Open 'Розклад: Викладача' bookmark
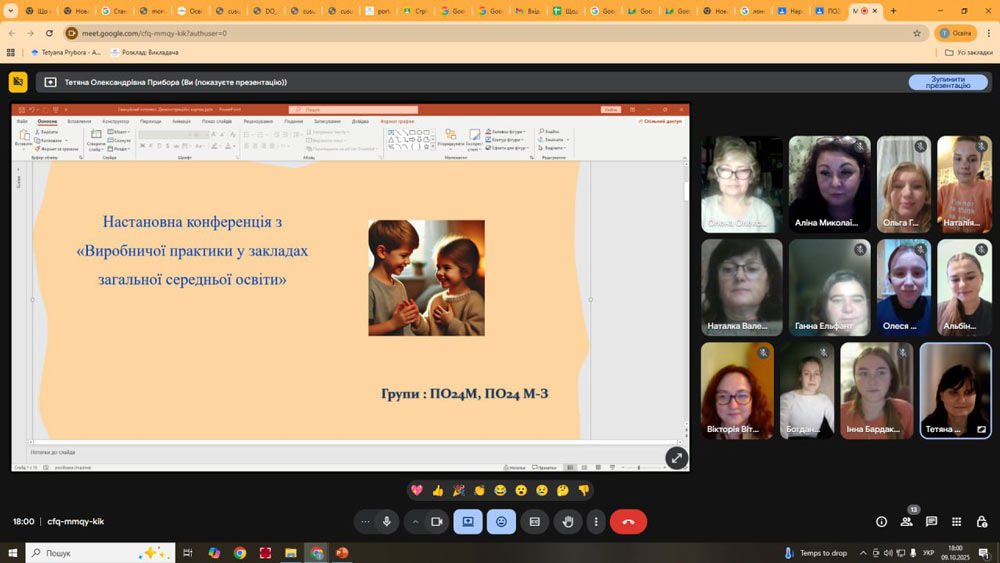This screenshot has width=1000, height=563. coord(145,52)
